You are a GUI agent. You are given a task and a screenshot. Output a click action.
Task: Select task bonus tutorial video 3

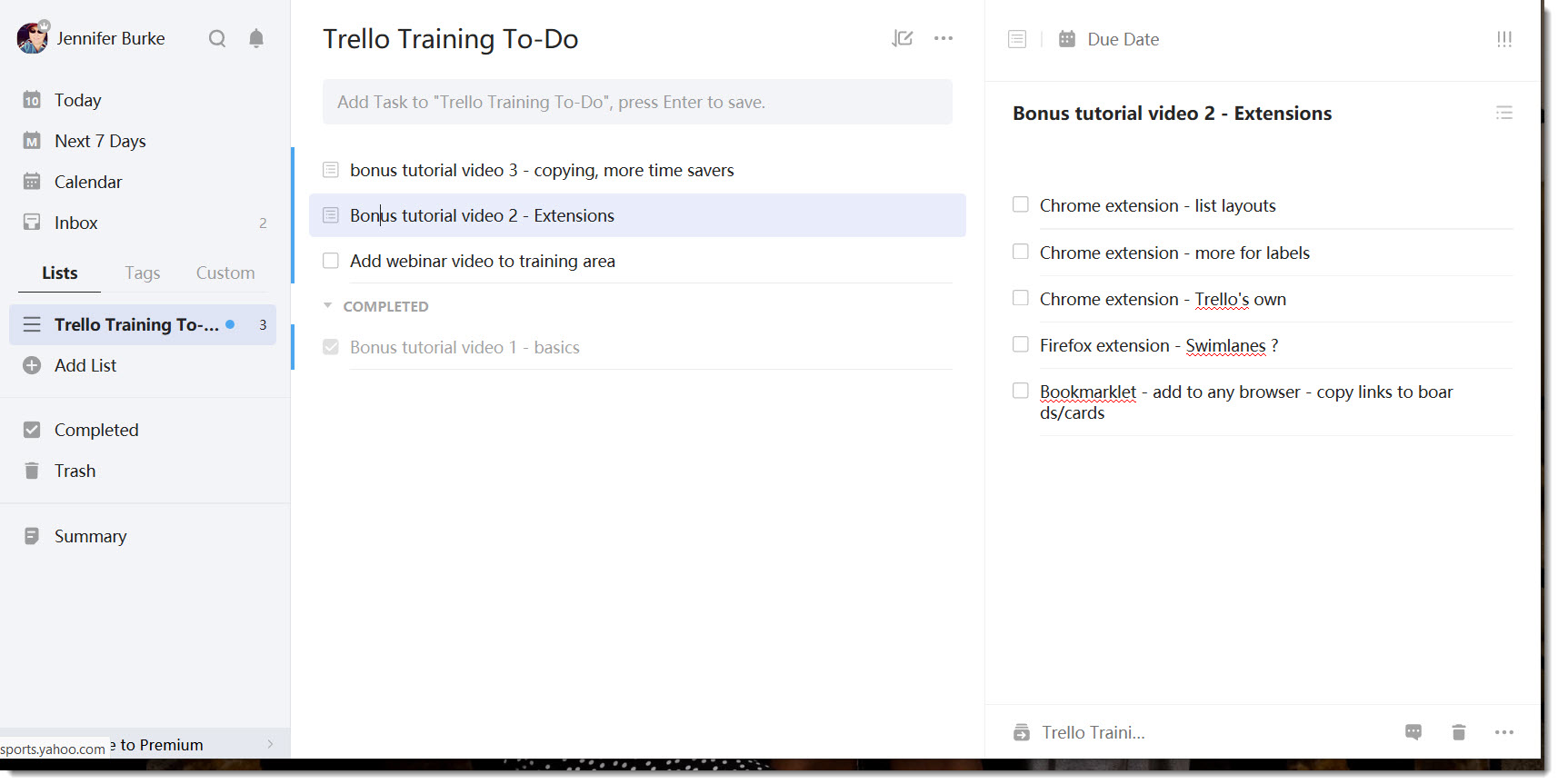[x=542, y=170]
